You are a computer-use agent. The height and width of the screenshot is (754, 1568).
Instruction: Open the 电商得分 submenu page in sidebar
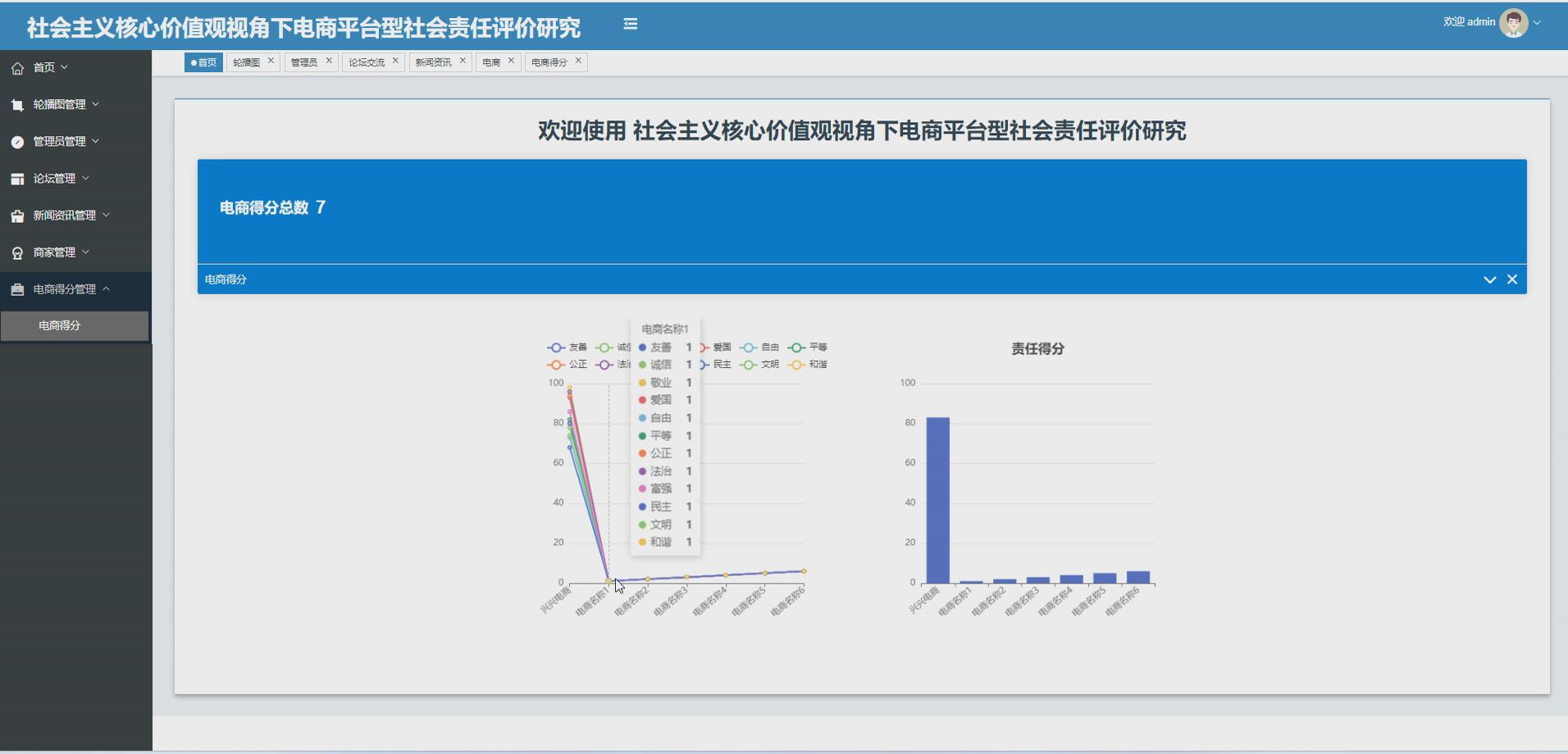click(58, 325)
